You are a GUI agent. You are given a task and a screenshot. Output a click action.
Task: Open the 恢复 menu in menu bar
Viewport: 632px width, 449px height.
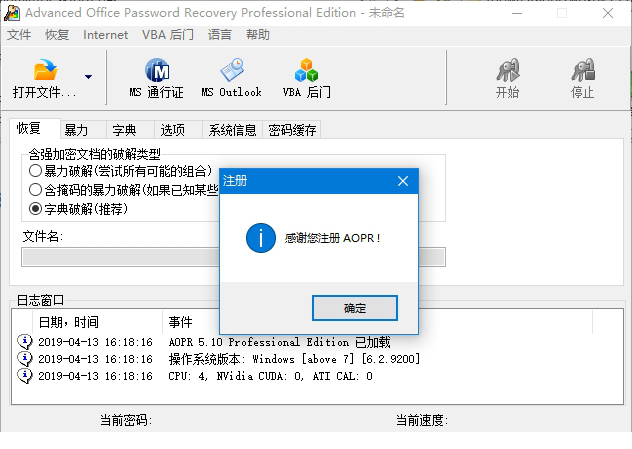coord(57,35)
